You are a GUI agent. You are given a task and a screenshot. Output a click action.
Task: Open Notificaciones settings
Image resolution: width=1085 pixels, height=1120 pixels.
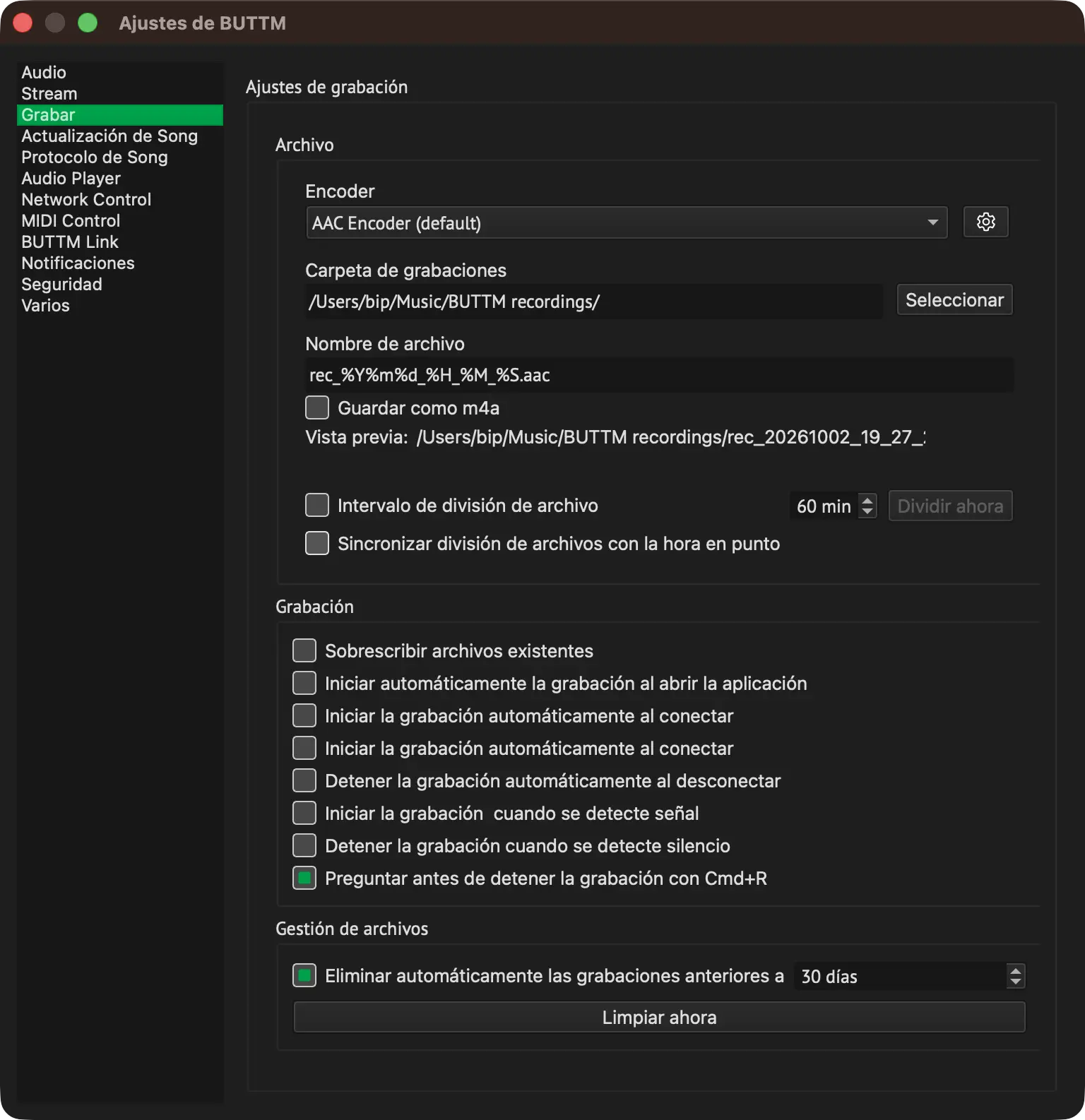120,263
